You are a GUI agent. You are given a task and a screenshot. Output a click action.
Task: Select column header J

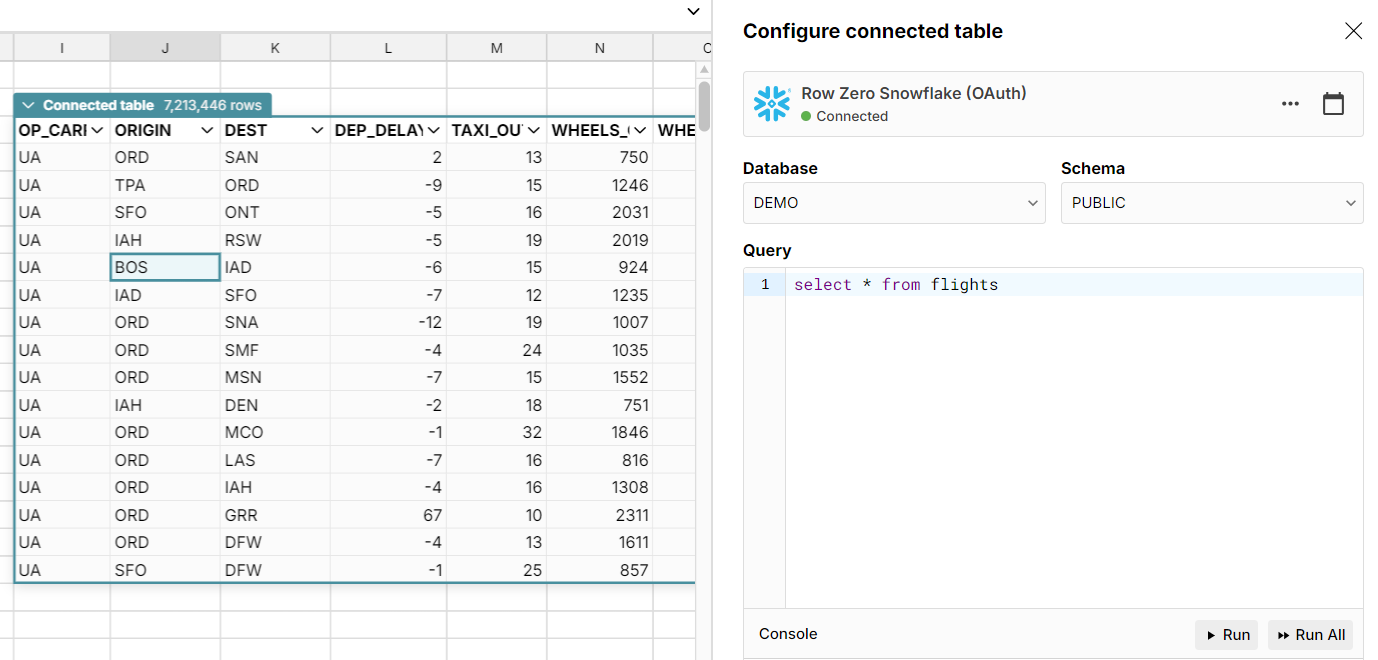click(165, 47)
